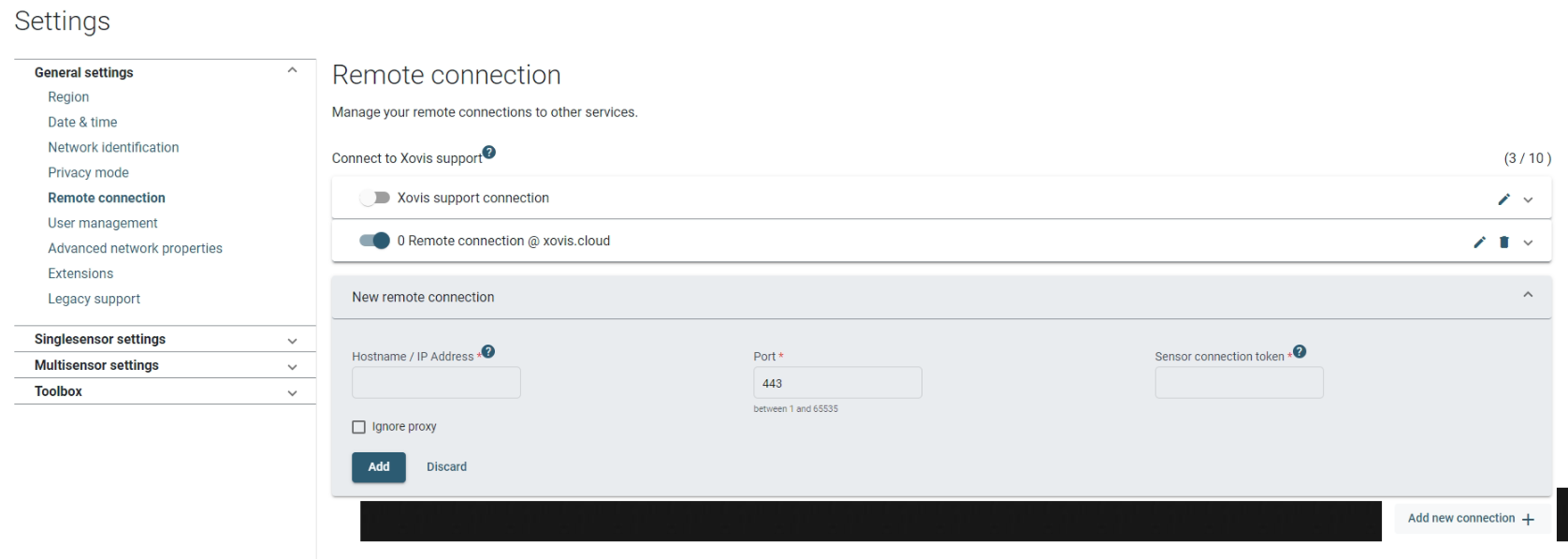
Task: Open Extensions settings
Action: [x=80, y=273]
